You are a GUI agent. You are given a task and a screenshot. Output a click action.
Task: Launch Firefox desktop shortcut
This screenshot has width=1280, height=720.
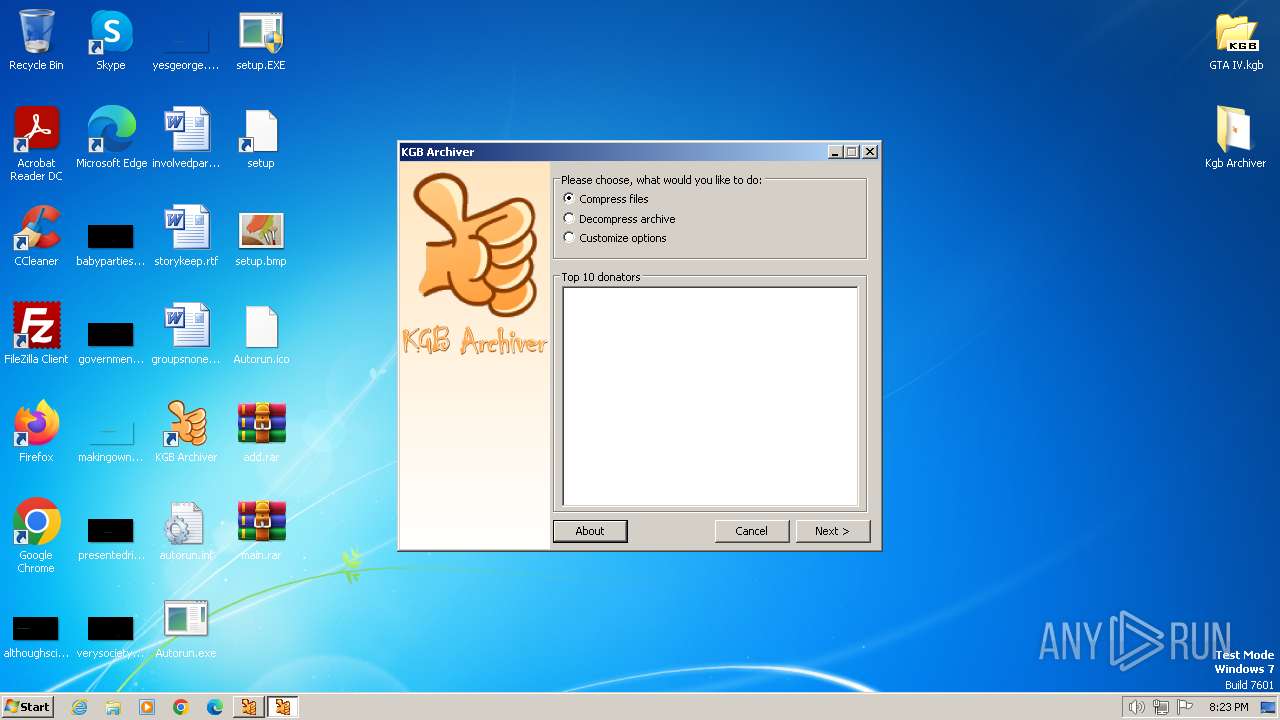[36, 432]
